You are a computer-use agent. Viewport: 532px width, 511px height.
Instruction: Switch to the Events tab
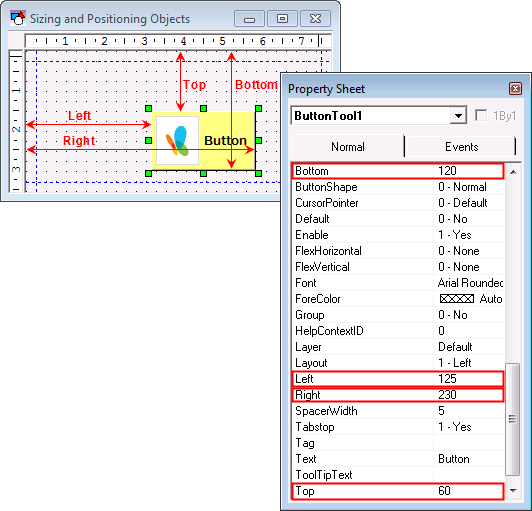pos(461,147)
